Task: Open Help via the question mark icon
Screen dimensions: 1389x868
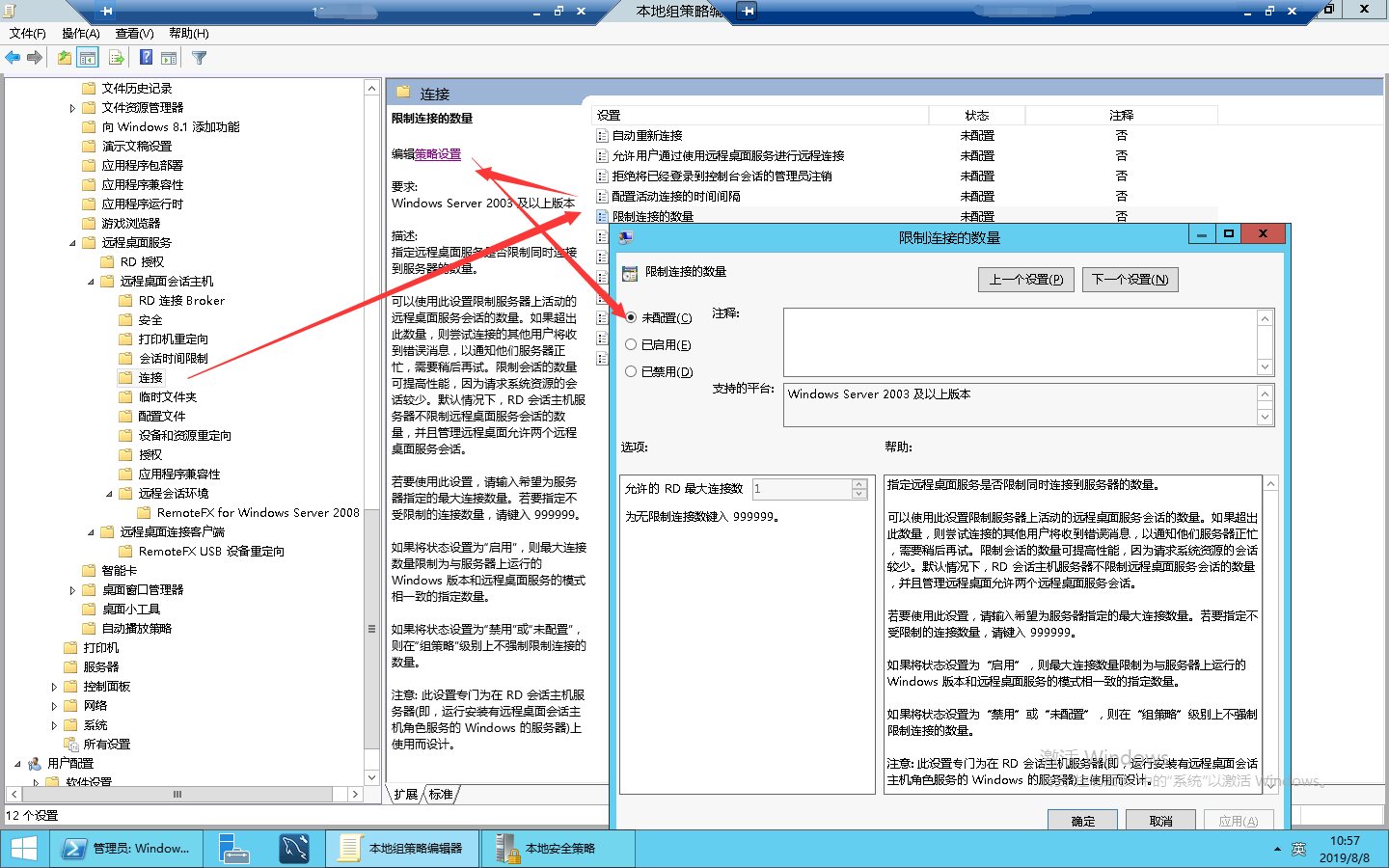Action: [x=146, y=58]
